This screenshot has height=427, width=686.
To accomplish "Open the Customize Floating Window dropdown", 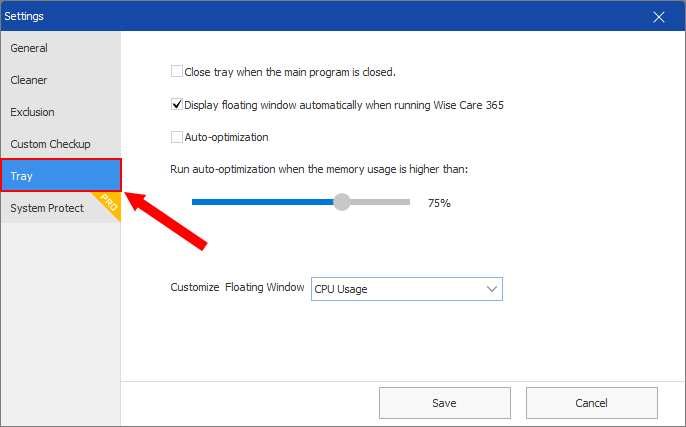I will coord(406,289).
